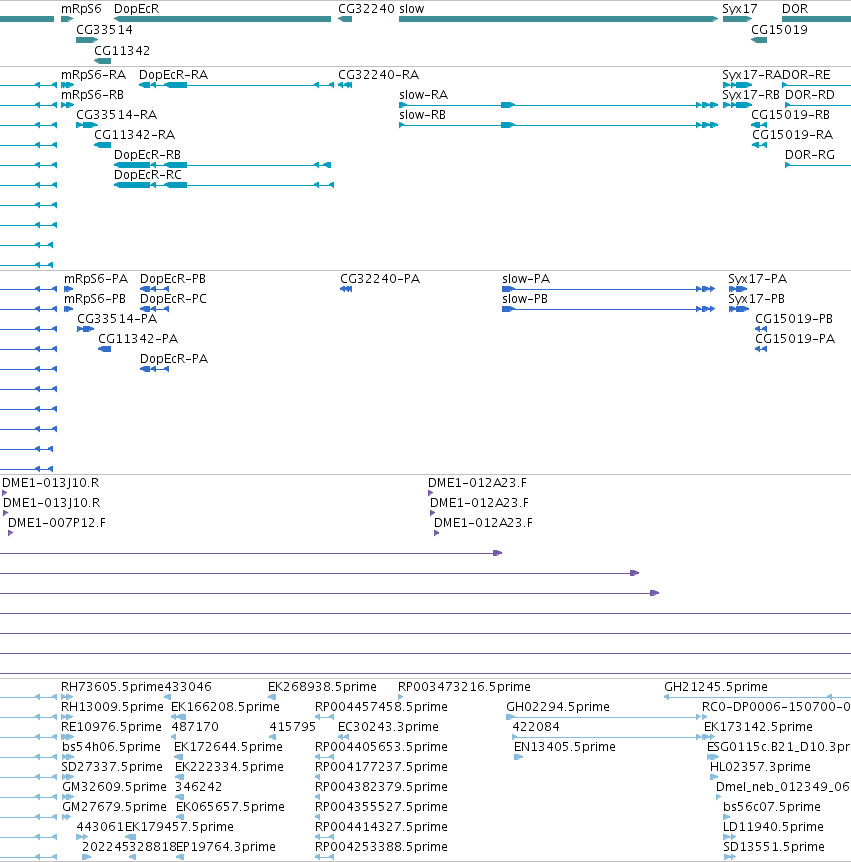The image size is (851, 862).
Task: Open the GH02294.5prime EST label
Action: pyautogui.click(x=558, y=706)
